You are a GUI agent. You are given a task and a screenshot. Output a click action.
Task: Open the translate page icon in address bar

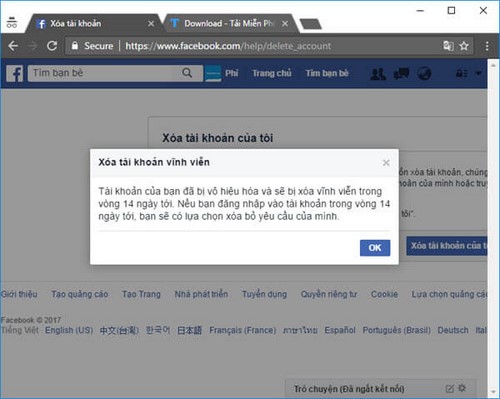click(x=448, y=46)
